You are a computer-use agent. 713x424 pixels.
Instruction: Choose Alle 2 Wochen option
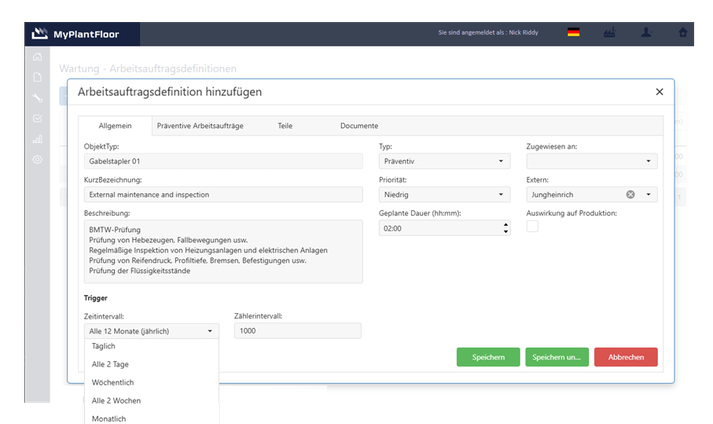pos(151,400)
